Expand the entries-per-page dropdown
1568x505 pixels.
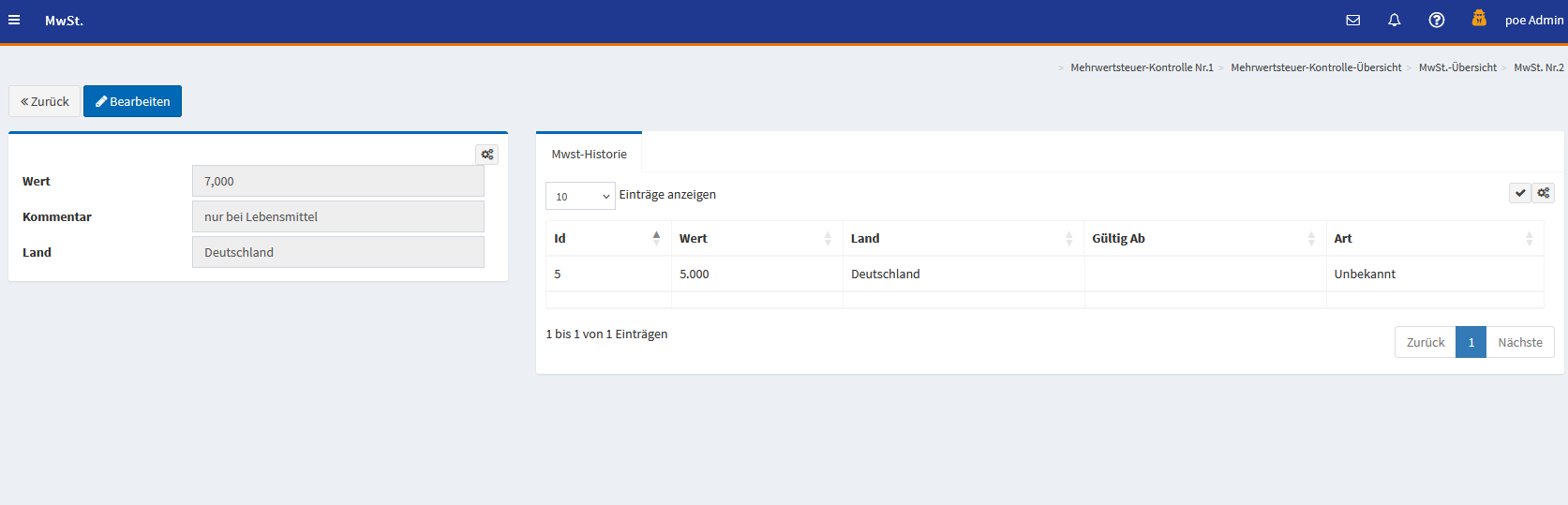pyautogui.click(x=580, y=196)
